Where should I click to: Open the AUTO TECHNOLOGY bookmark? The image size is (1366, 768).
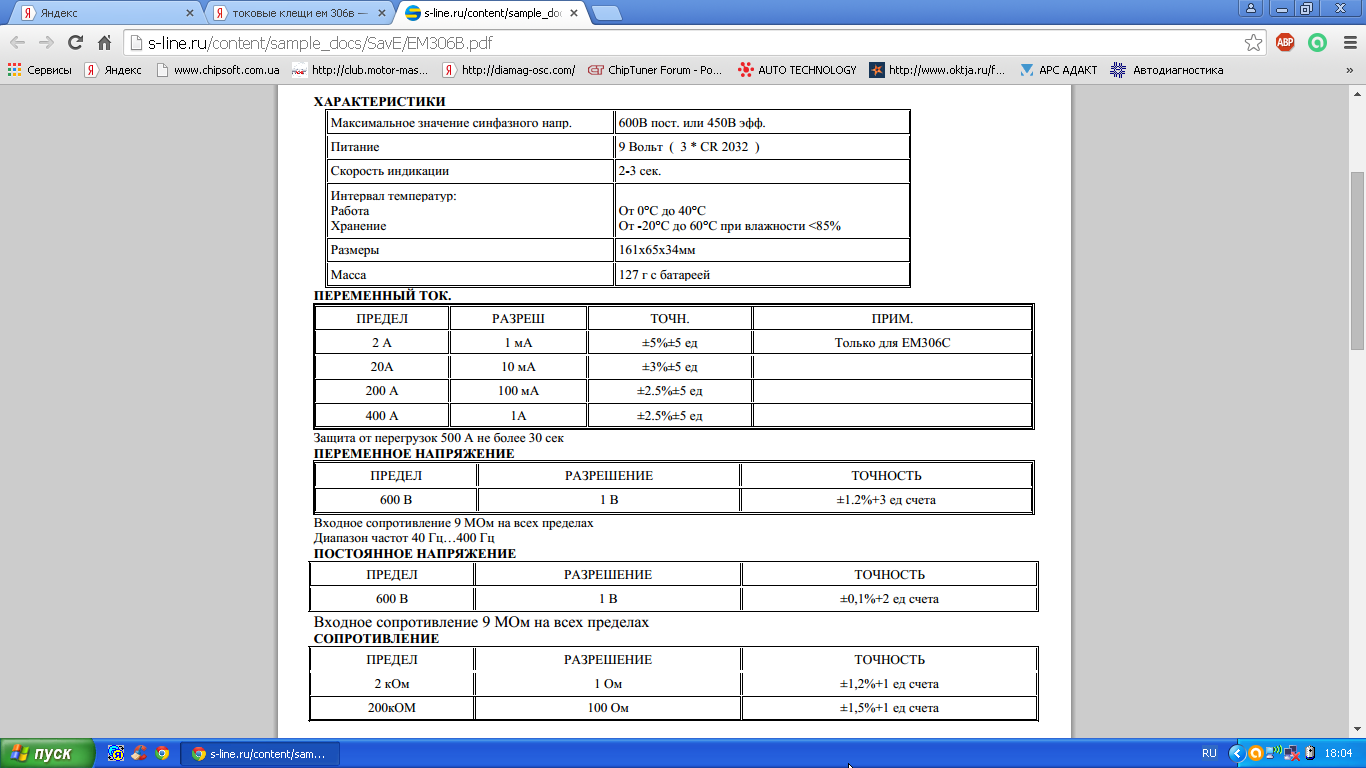[798, 70]
